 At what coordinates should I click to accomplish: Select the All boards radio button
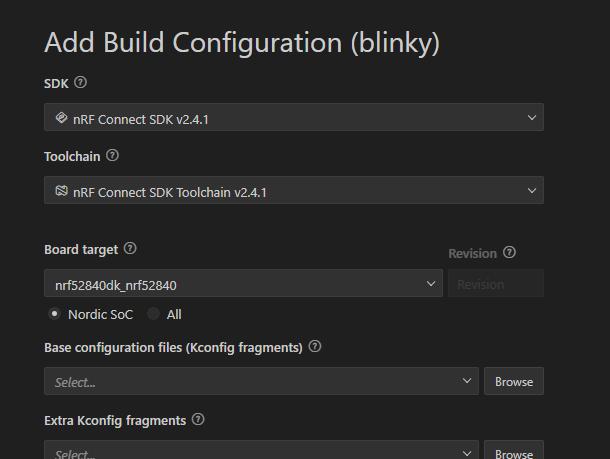153,314
